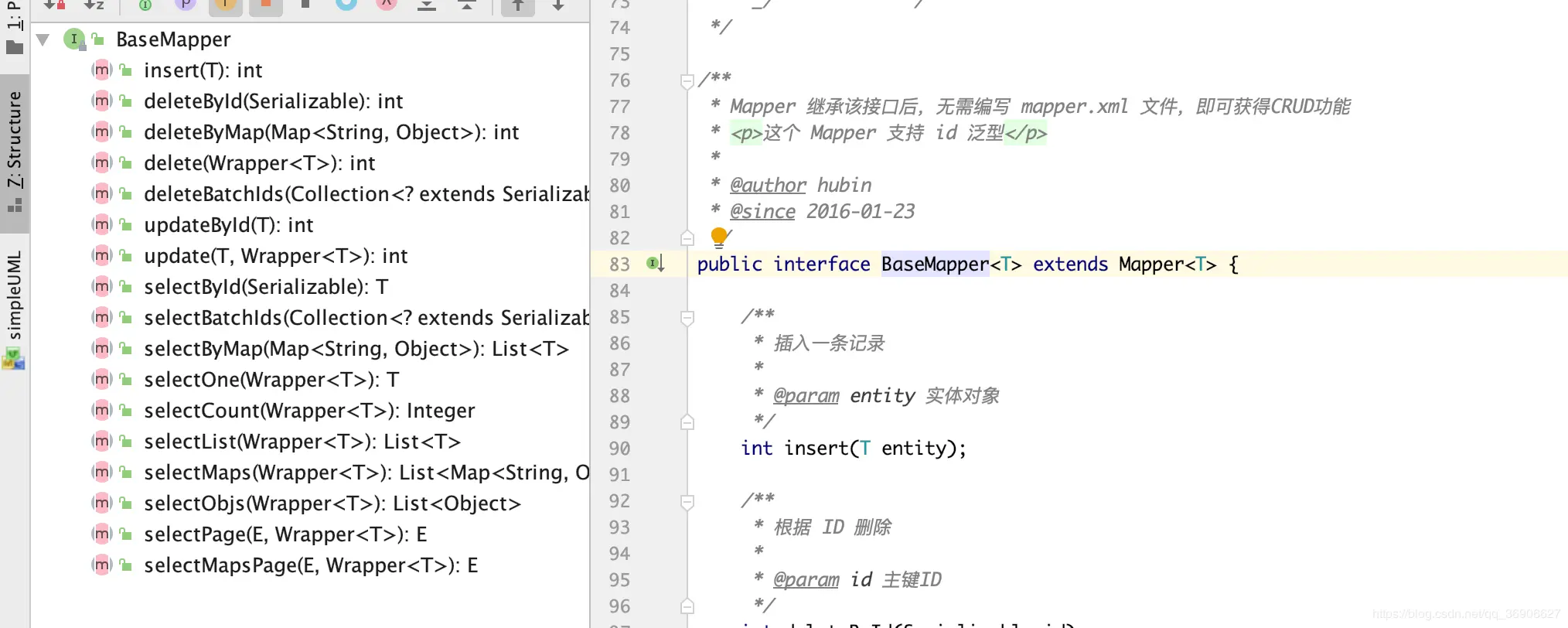1568x628 pixels.
Task: Click the yellow light bulb intention icon
Action: click(x=719, y=237)
